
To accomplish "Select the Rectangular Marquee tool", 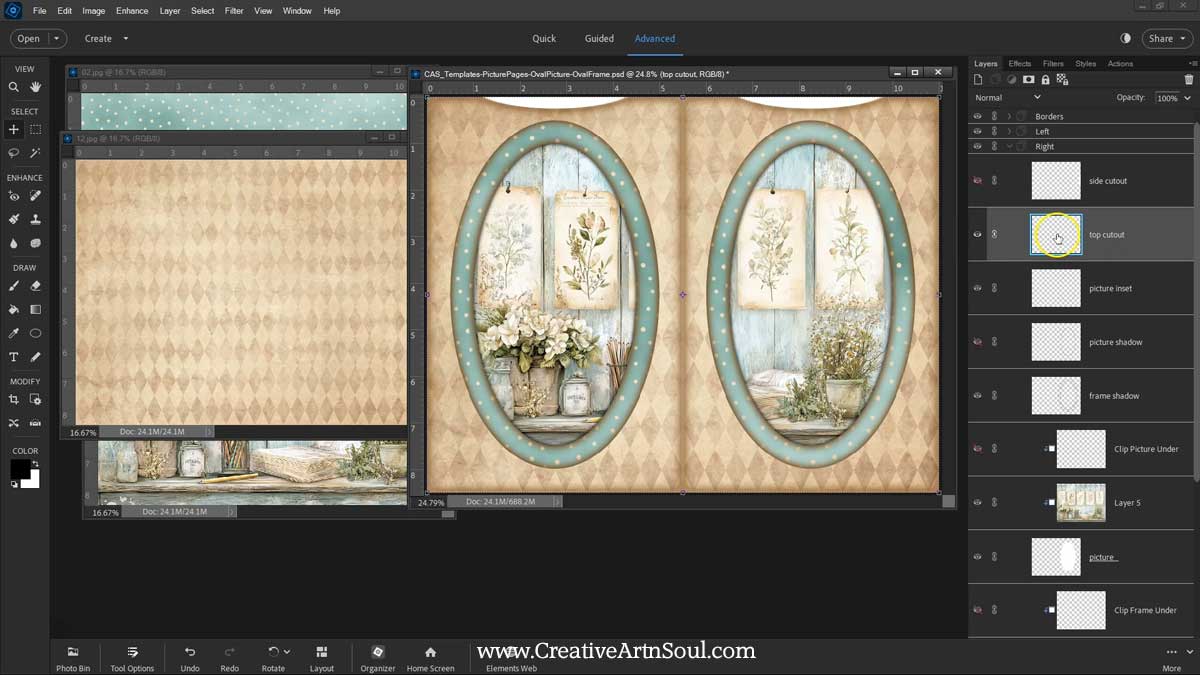I will (x=36, y=129).
